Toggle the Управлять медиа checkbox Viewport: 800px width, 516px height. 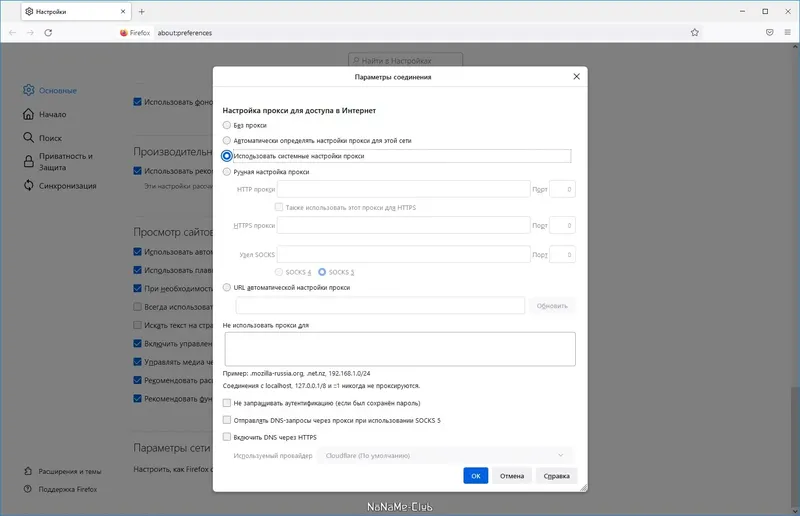point(137,362)
